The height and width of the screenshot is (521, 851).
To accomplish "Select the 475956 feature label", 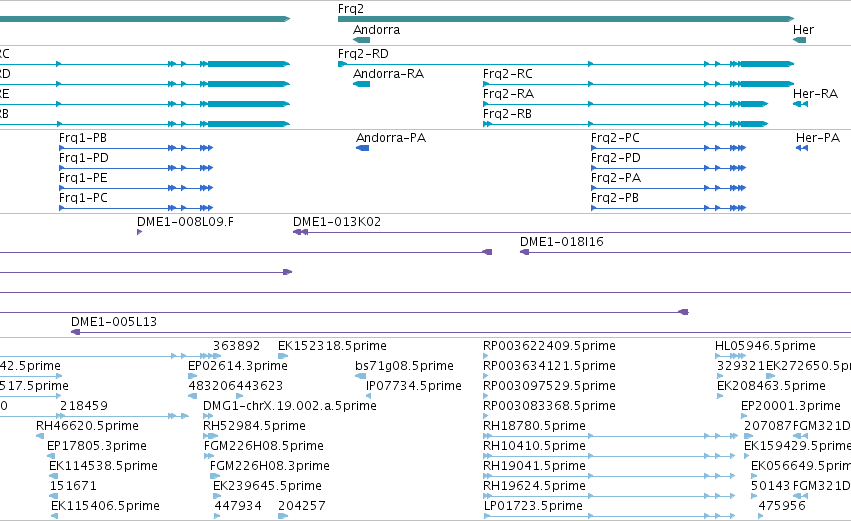I will tap(782, 506).
